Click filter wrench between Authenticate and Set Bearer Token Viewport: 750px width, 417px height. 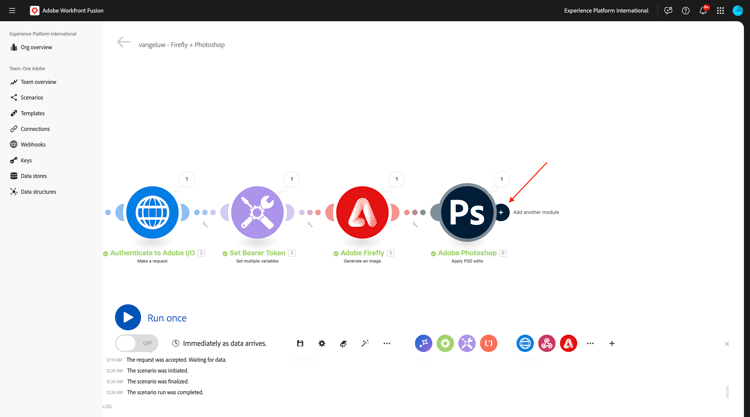[205, 224]
